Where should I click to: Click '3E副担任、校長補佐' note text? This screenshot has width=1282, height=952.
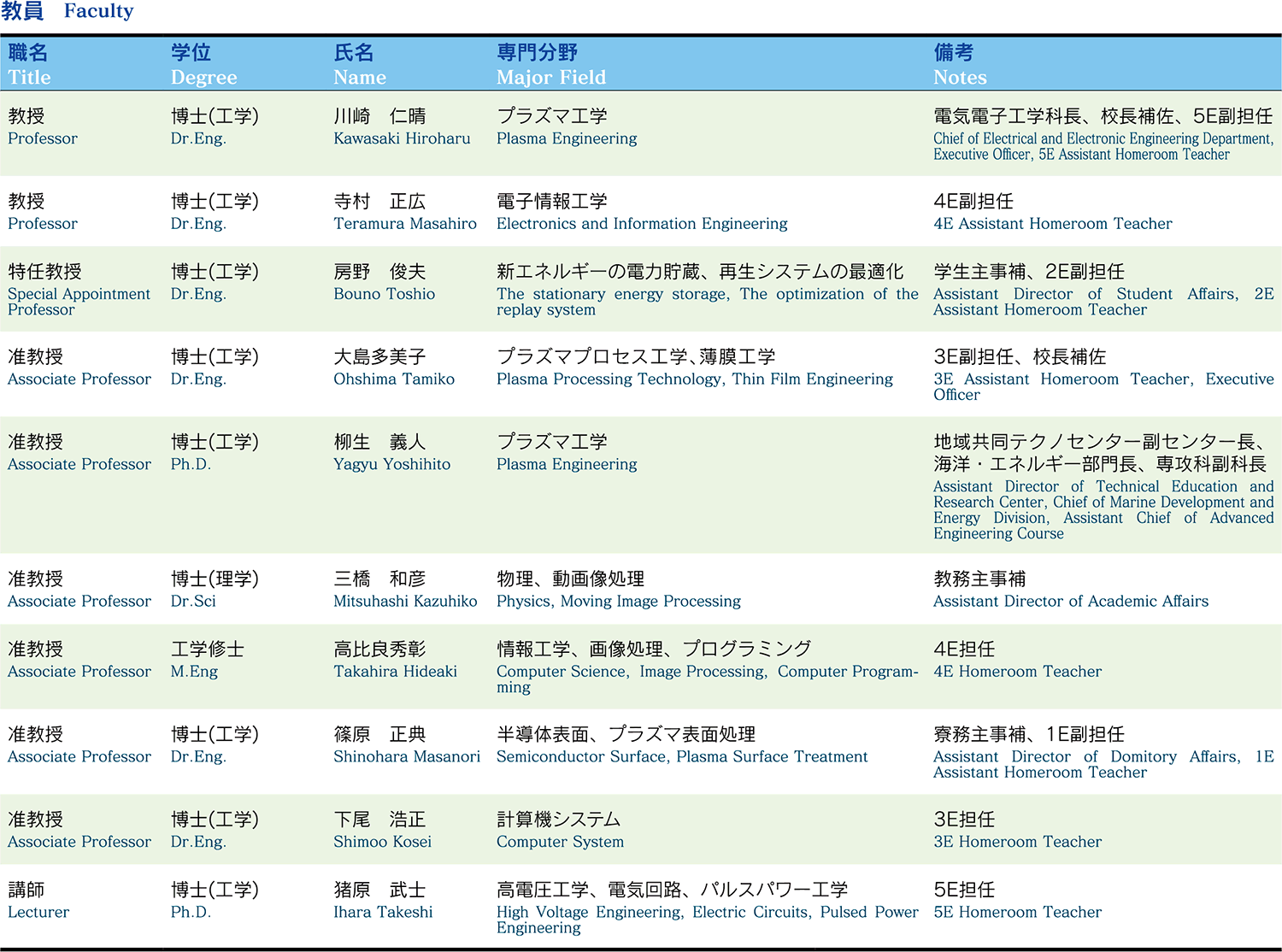click(1020, 357)
